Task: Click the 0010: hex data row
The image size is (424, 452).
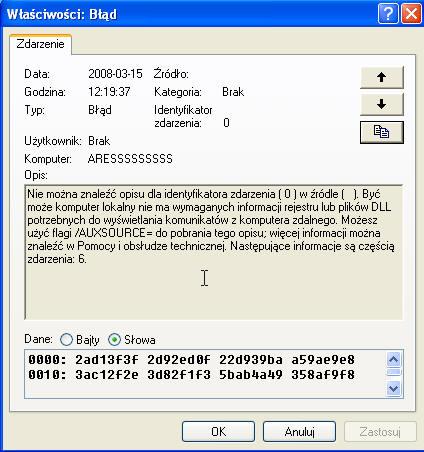Action: (x=191, y=375)
